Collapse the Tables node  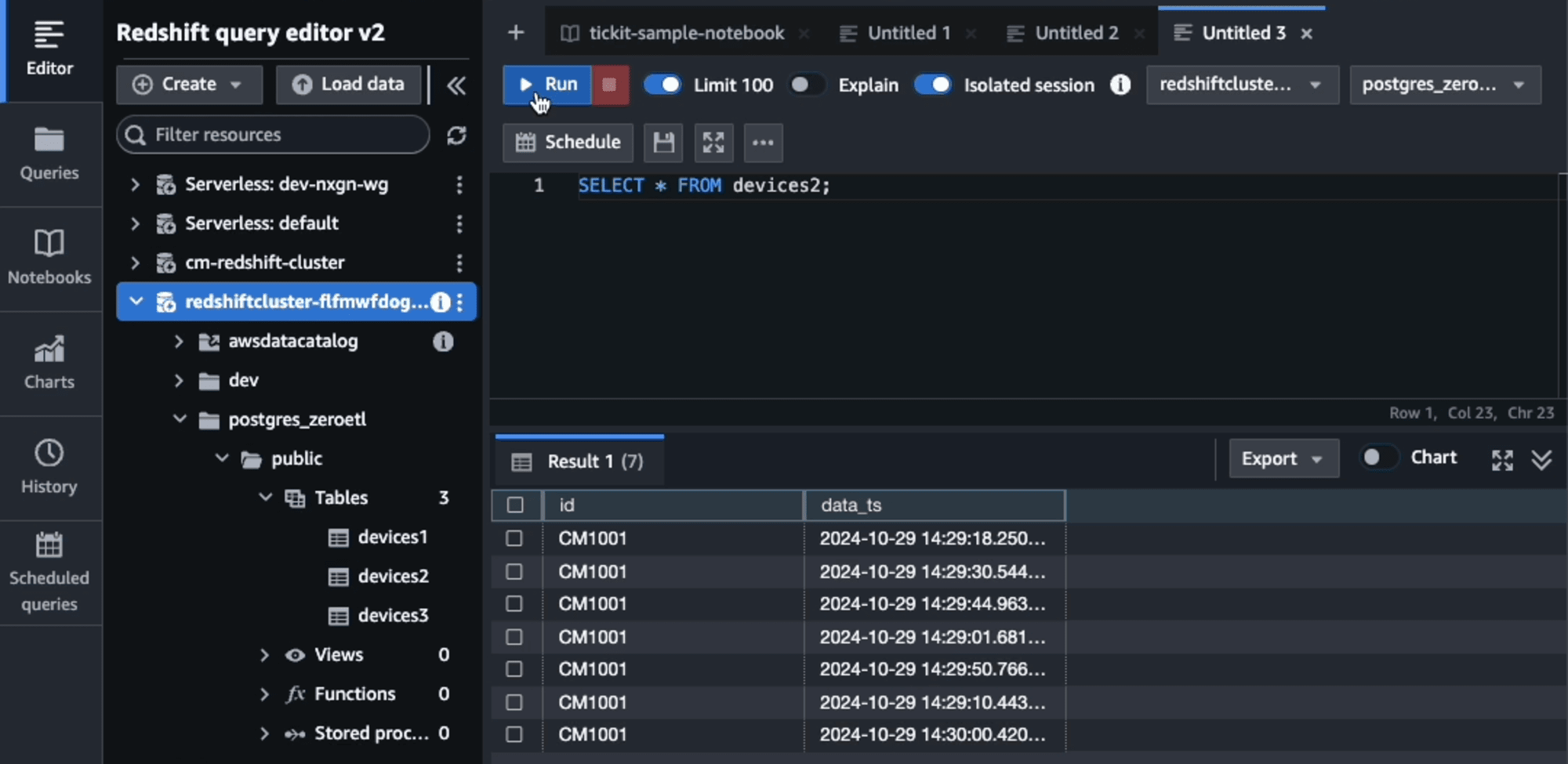click(x=266, y=498)
